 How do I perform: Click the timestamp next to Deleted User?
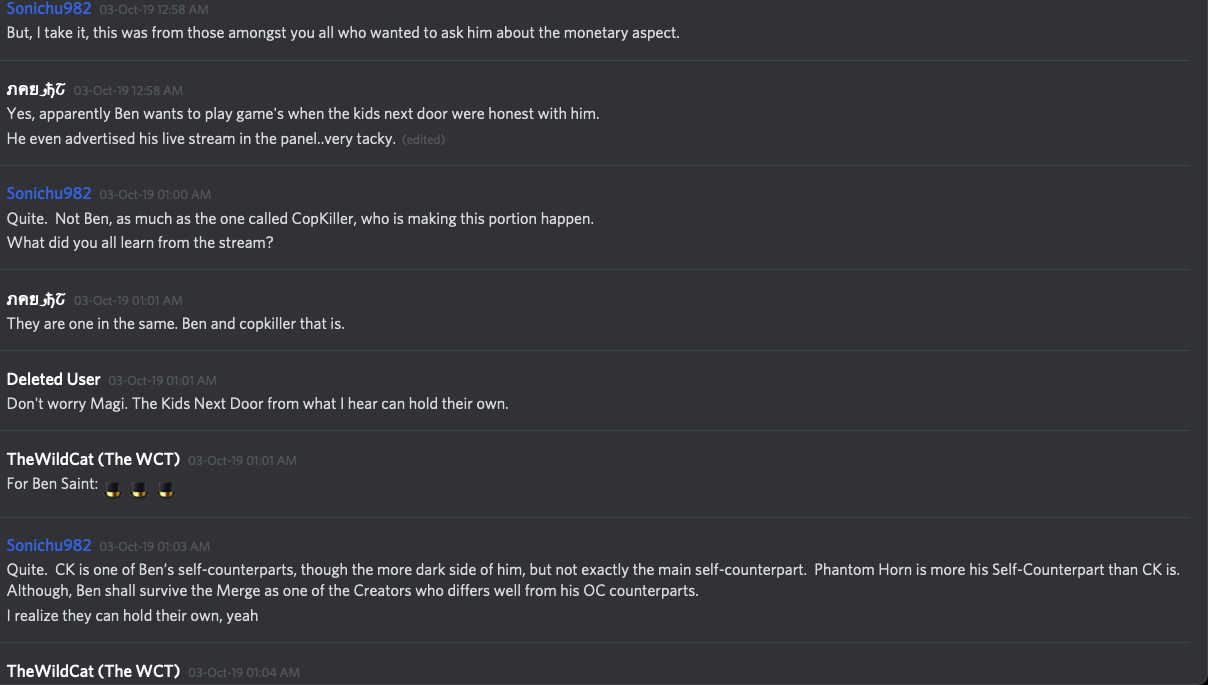point(162,380)
